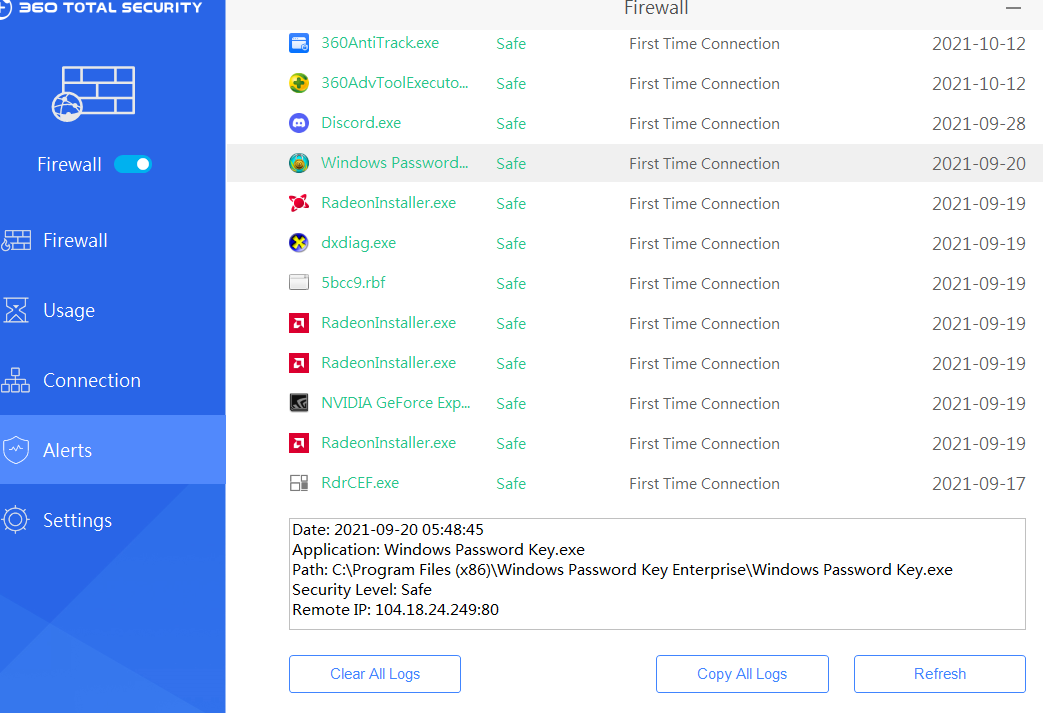The width and height of the screenshot is (1043, 713).
Task: Click the 360AntiTrack.exe application icon
Action: pos(299,43)
